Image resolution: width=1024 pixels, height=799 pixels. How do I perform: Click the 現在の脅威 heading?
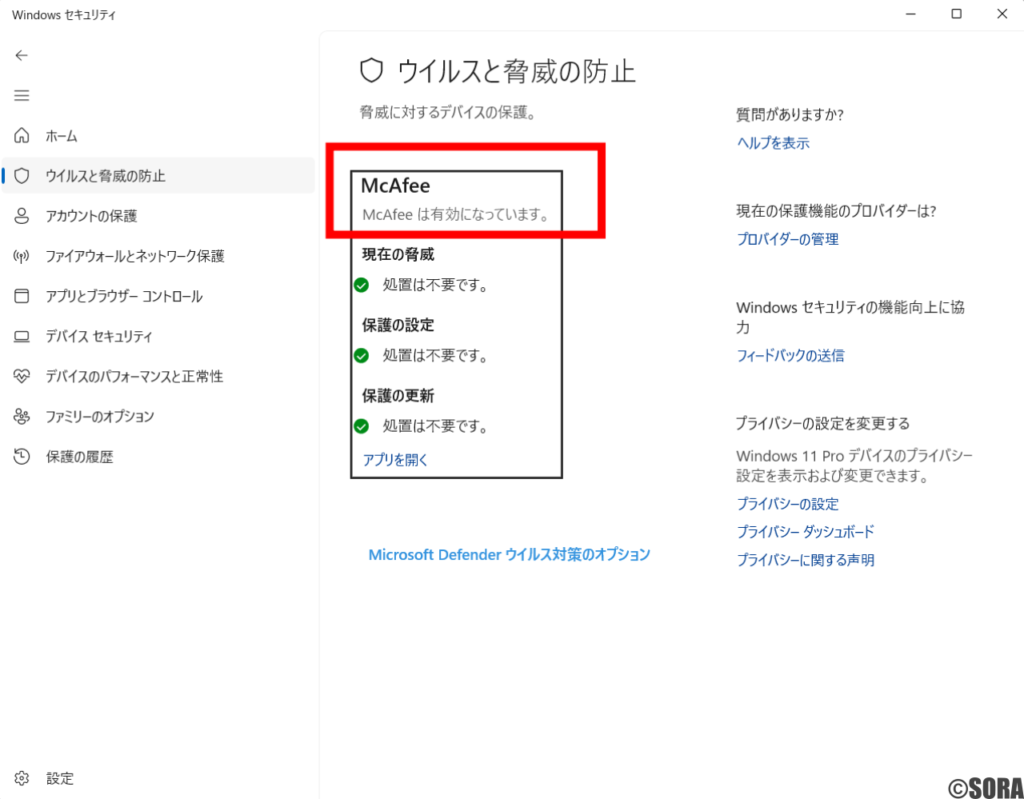click(398, 254)
